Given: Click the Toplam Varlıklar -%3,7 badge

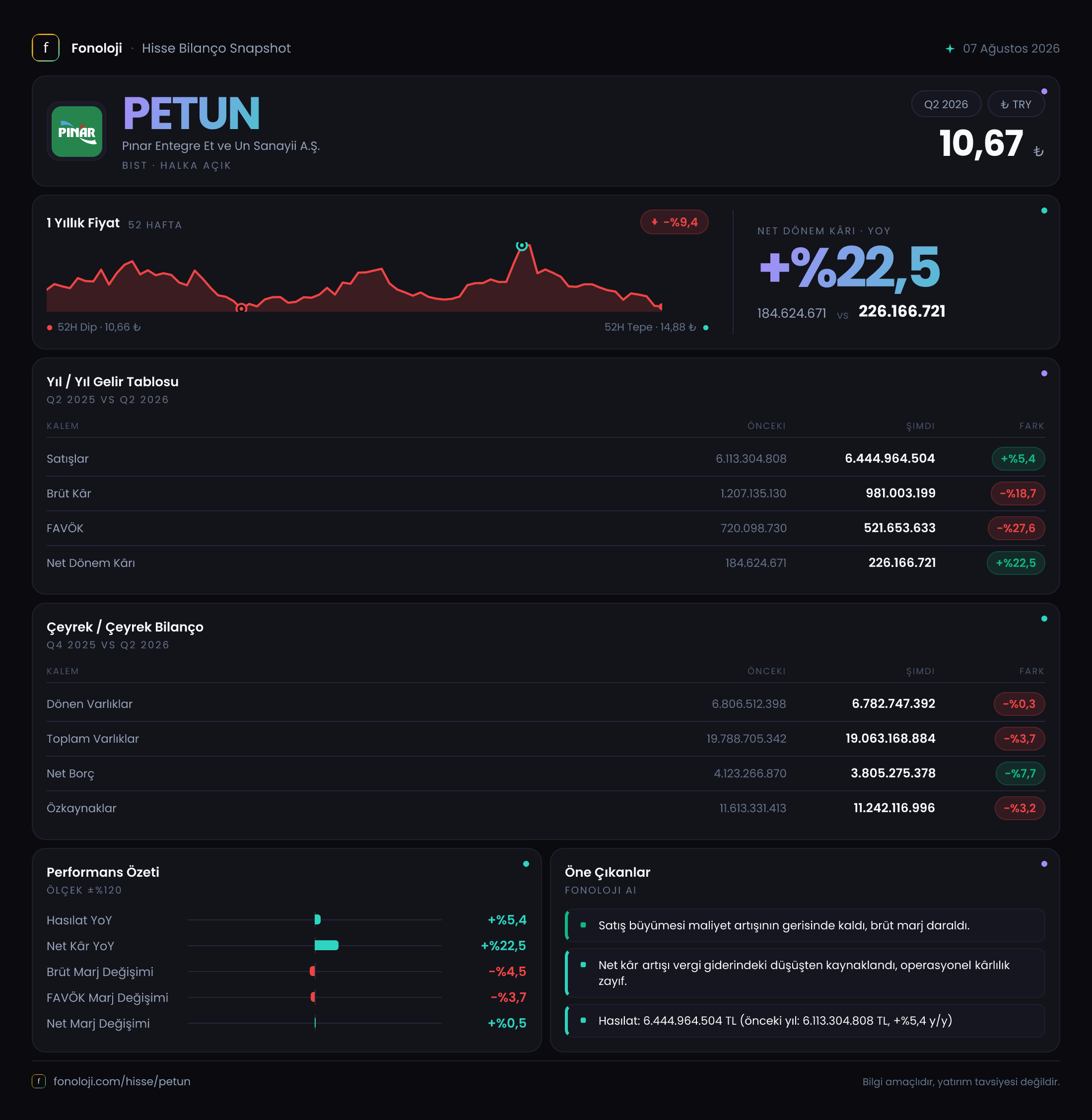Looking at the screenshot, I should coord(1019,738).
